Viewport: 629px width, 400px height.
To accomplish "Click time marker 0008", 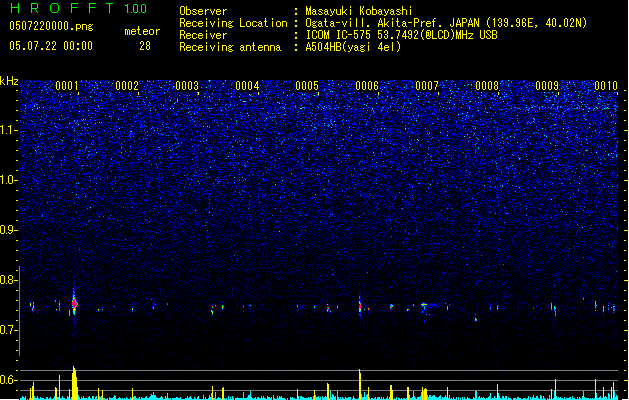I will pos(487,86).
